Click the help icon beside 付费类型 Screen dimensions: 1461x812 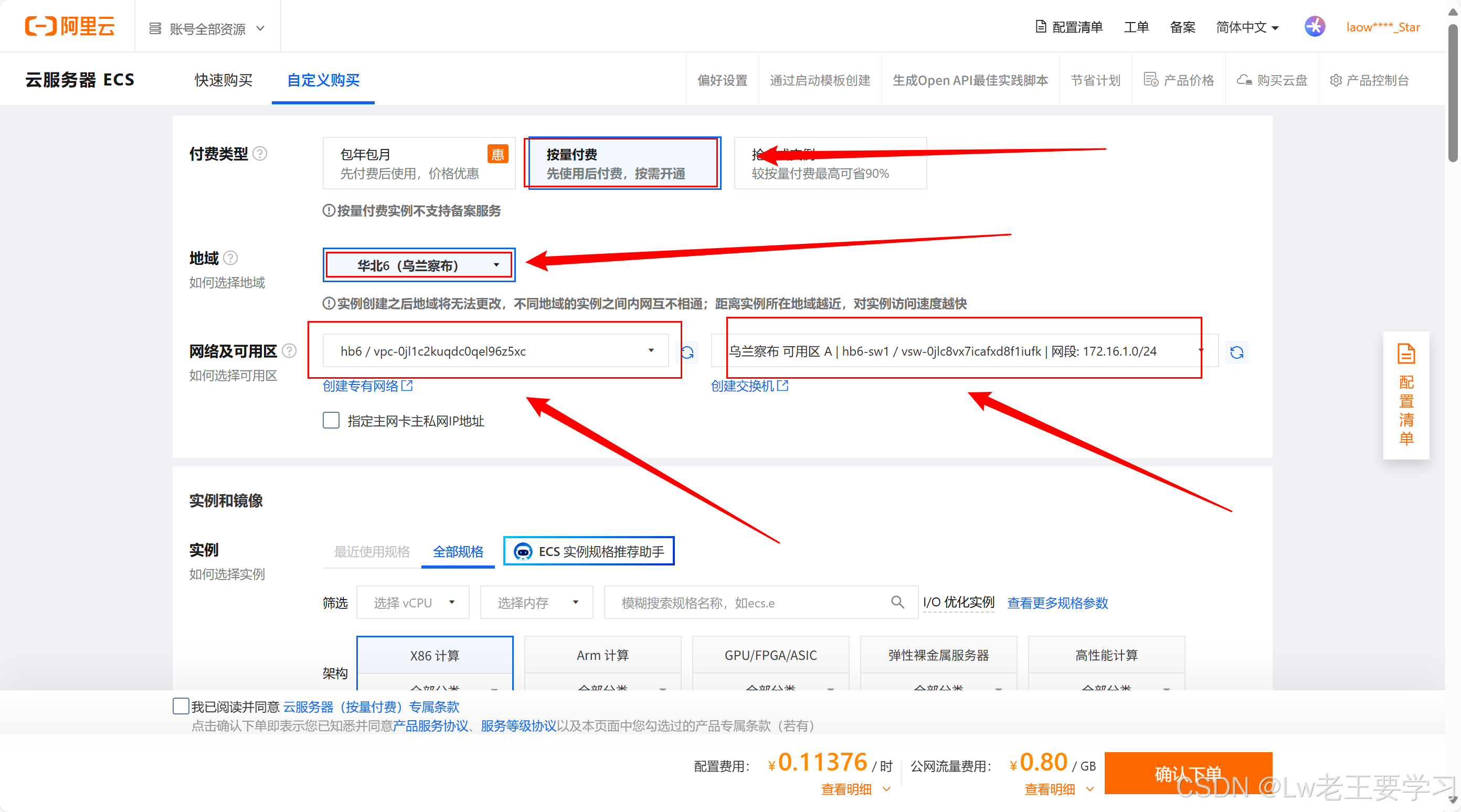(x=260, y=154)
